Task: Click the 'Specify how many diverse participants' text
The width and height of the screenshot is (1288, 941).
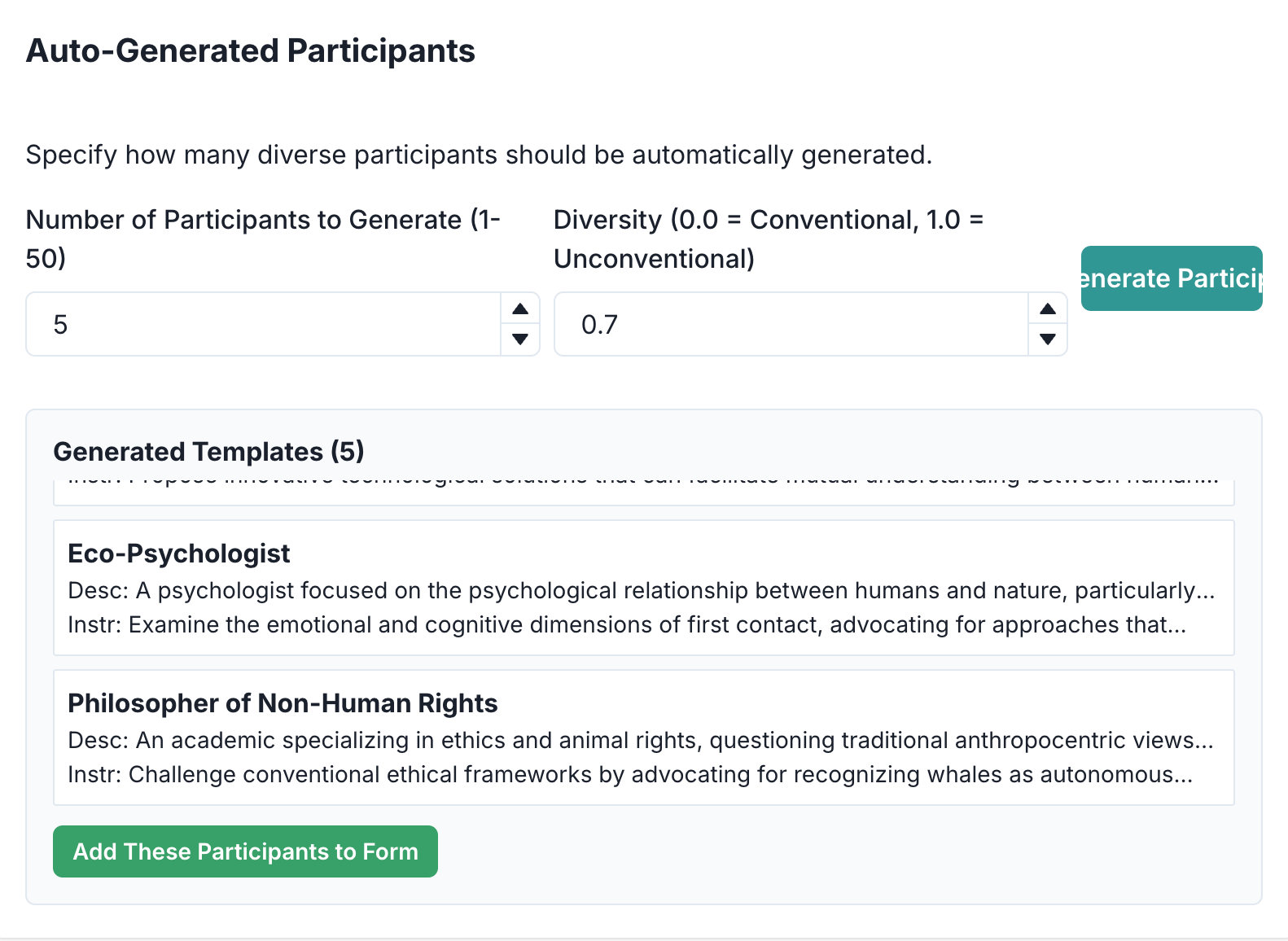Action: click(x=479, y=155)
